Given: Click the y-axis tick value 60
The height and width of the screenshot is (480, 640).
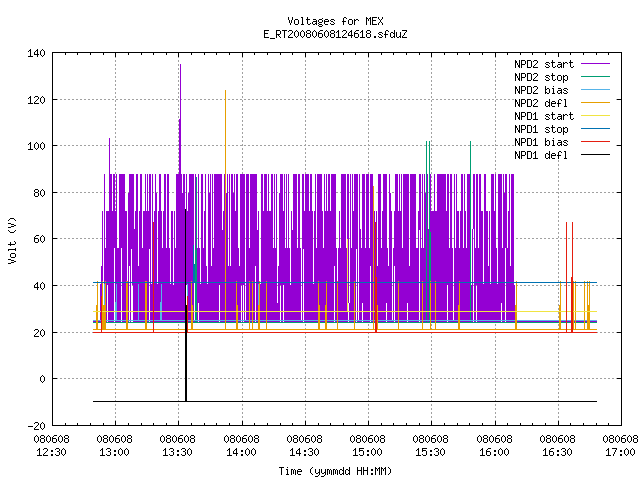Looking at the screenshot, I should tap(39, 239).
